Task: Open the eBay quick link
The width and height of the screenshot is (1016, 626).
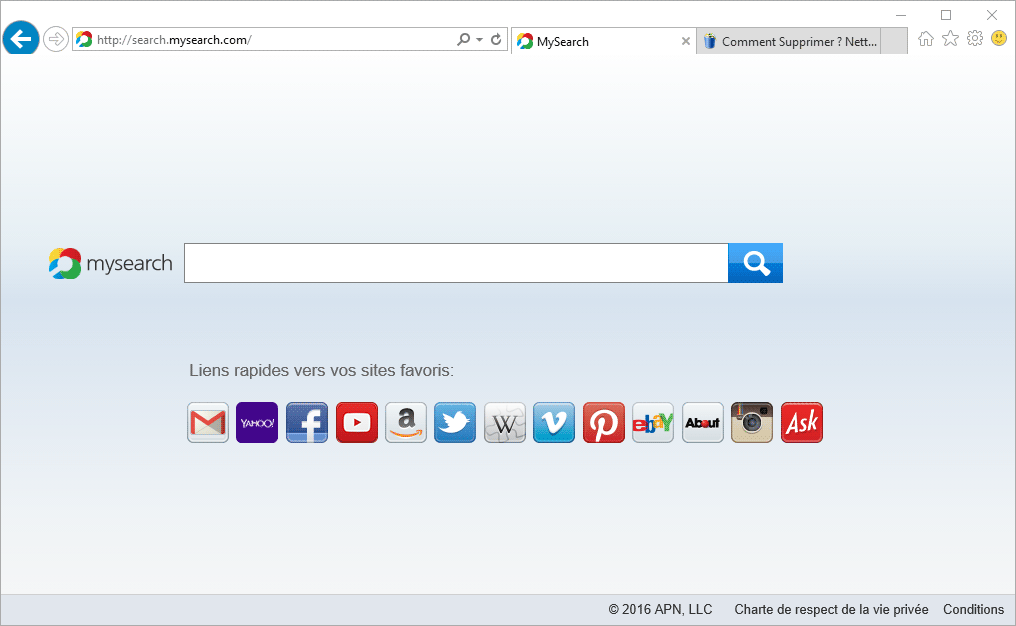Action: tap(653, 423)
